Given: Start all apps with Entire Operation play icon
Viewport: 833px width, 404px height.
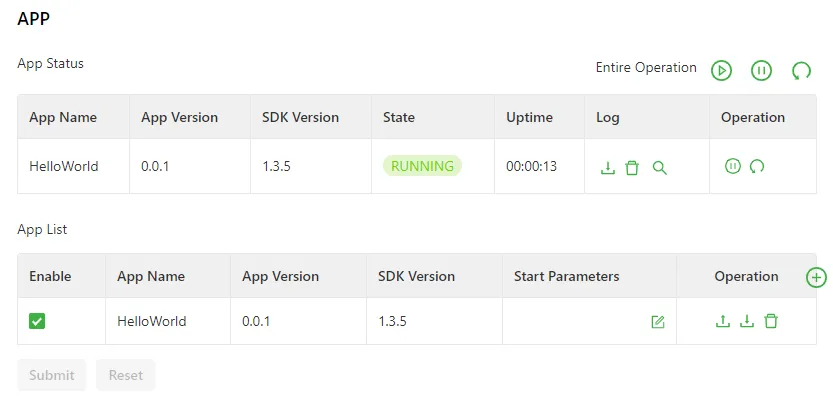Looking at the screenshot, I should [x=721, y=70].
